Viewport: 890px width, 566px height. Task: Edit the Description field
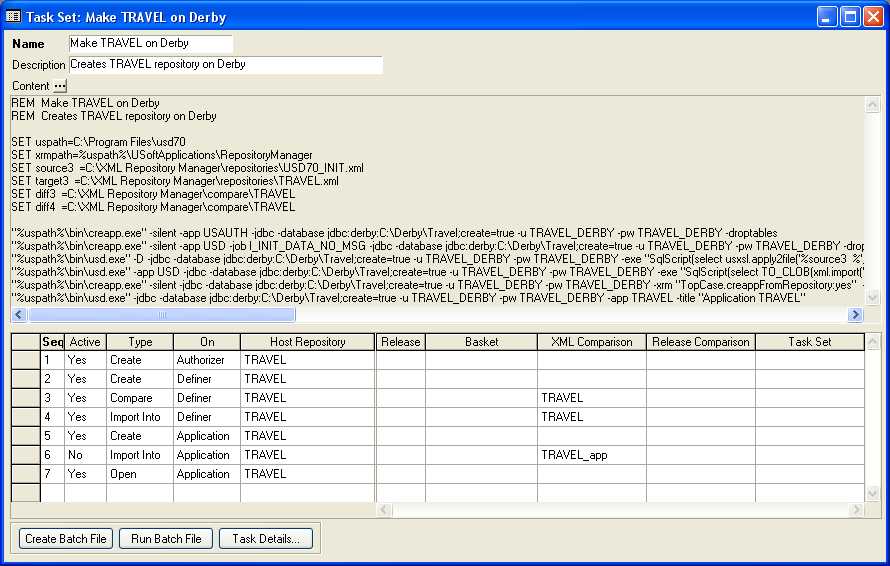225,65
